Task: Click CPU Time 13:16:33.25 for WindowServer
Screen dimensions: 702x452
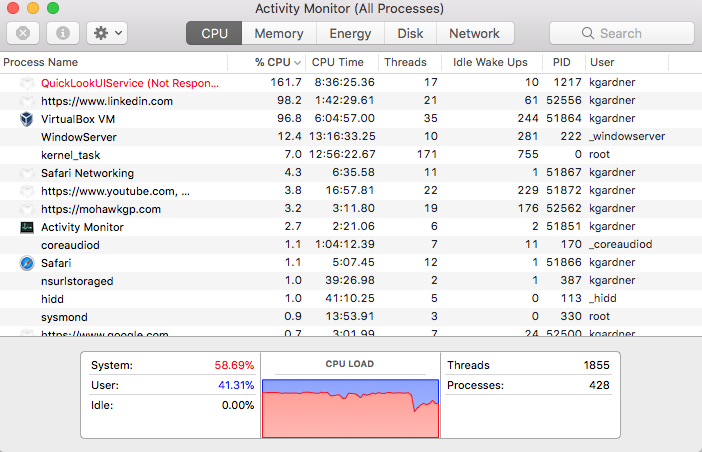Action: click(342, 136)
